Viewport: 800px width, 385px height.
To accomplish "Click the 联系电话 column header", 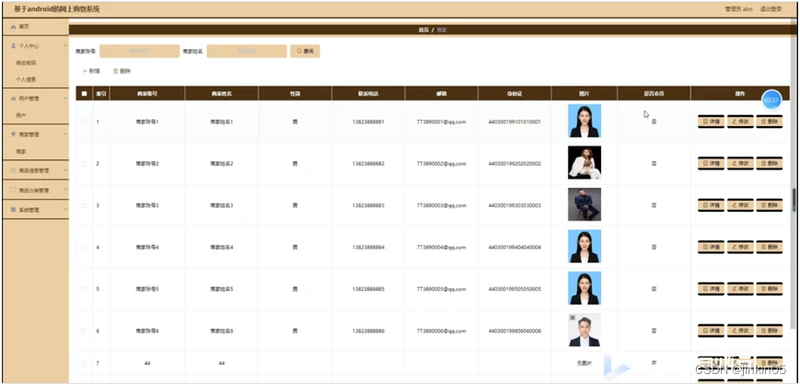I will [x=368, y=94].
